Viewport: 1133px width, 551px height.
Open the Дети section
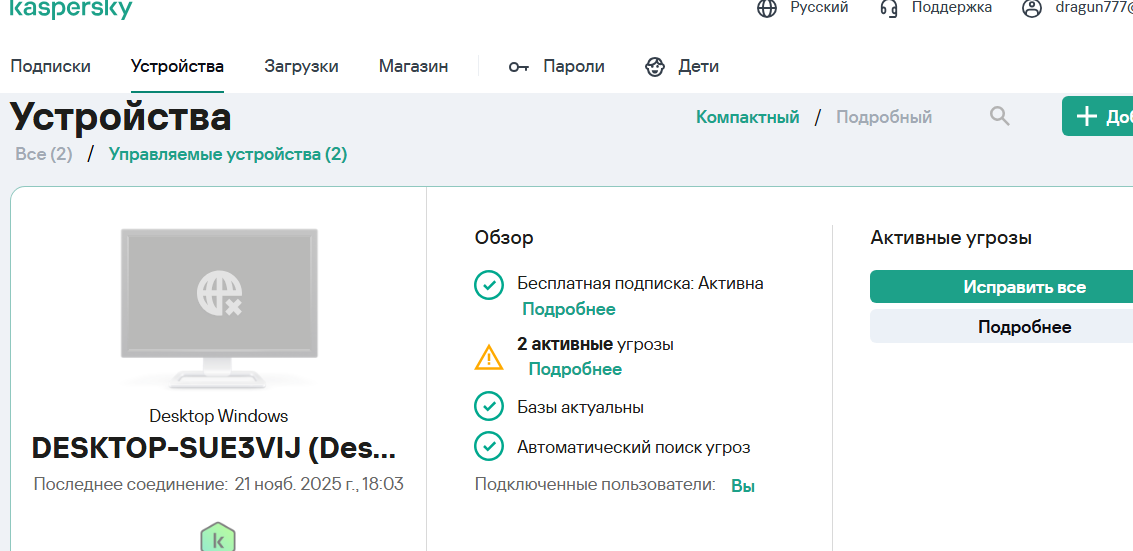coord(698,66)
